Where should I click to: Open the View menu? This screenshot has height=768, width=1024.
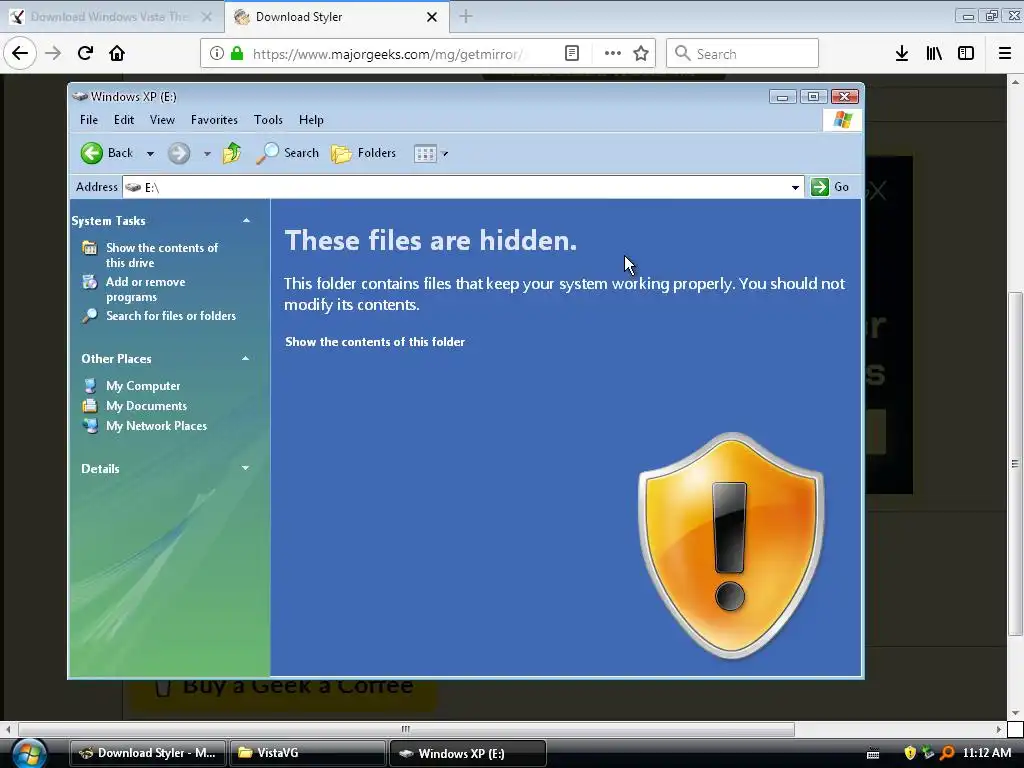click(x=162, y=120)
